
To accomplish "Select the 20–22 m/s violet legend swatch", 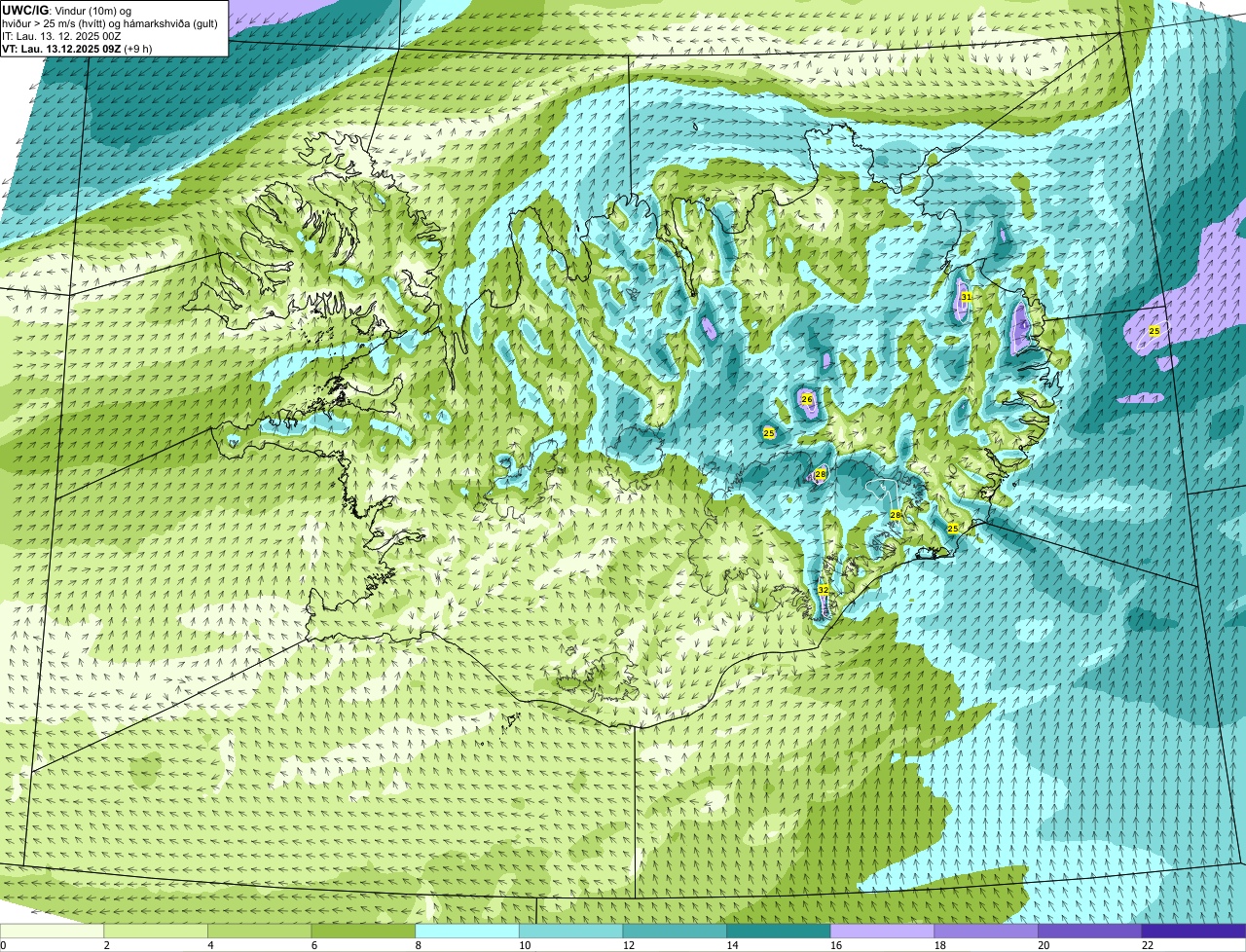I will pyautogui.click(x=1090, y=931).
